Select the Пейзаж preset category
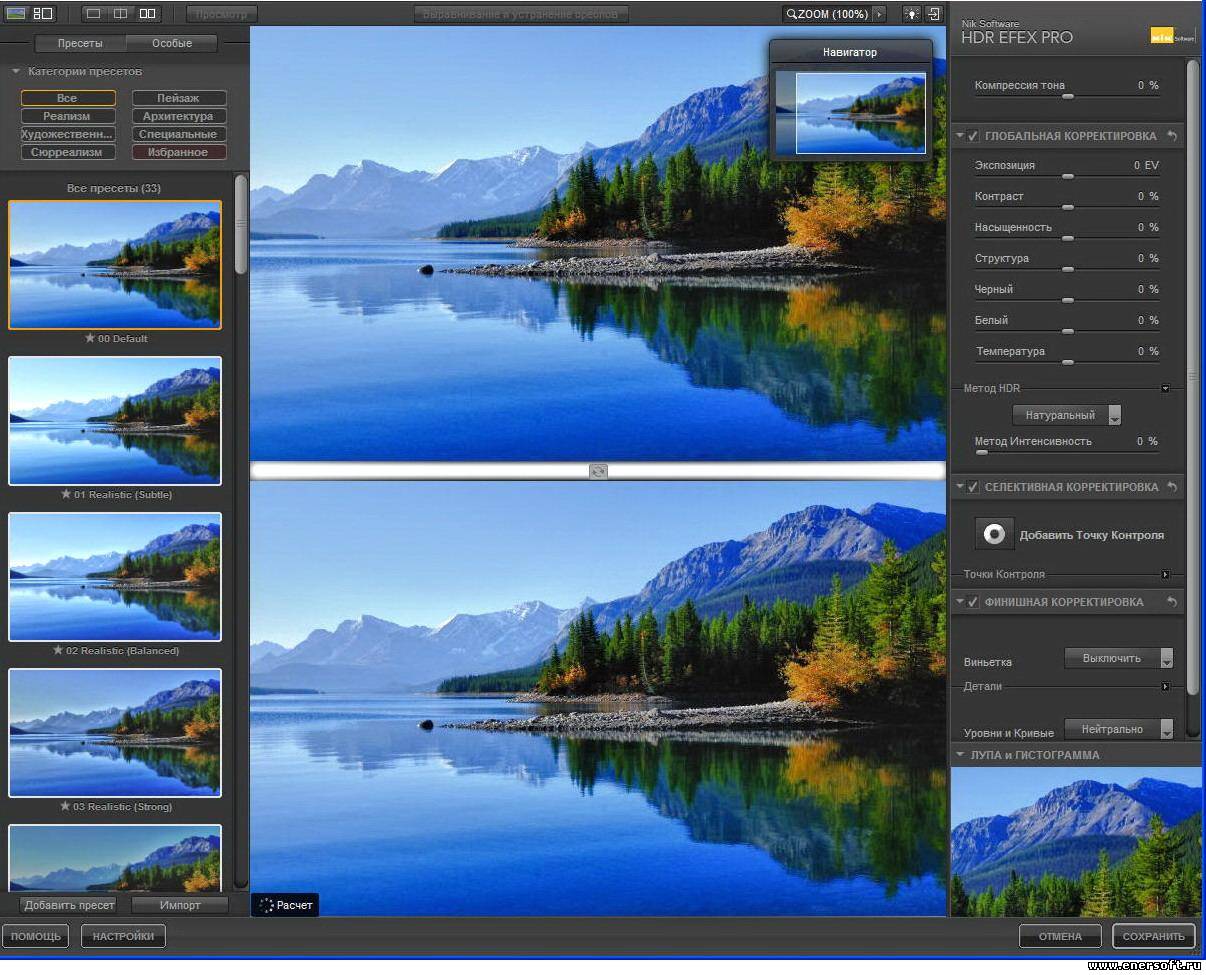 178,98
